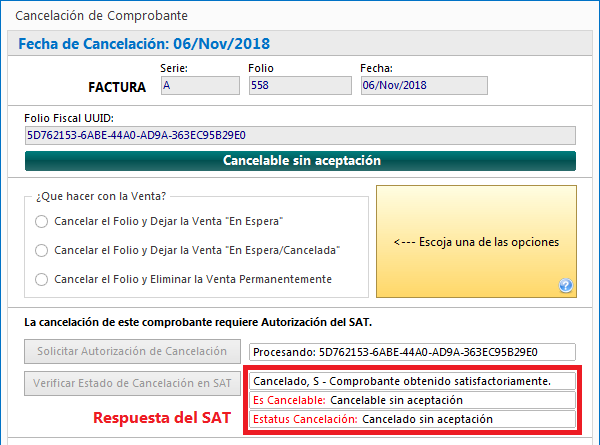Click the "requiere Autorización del SAT" notice
This screenshot has width=600, height=445.
[x=198, y=322]
